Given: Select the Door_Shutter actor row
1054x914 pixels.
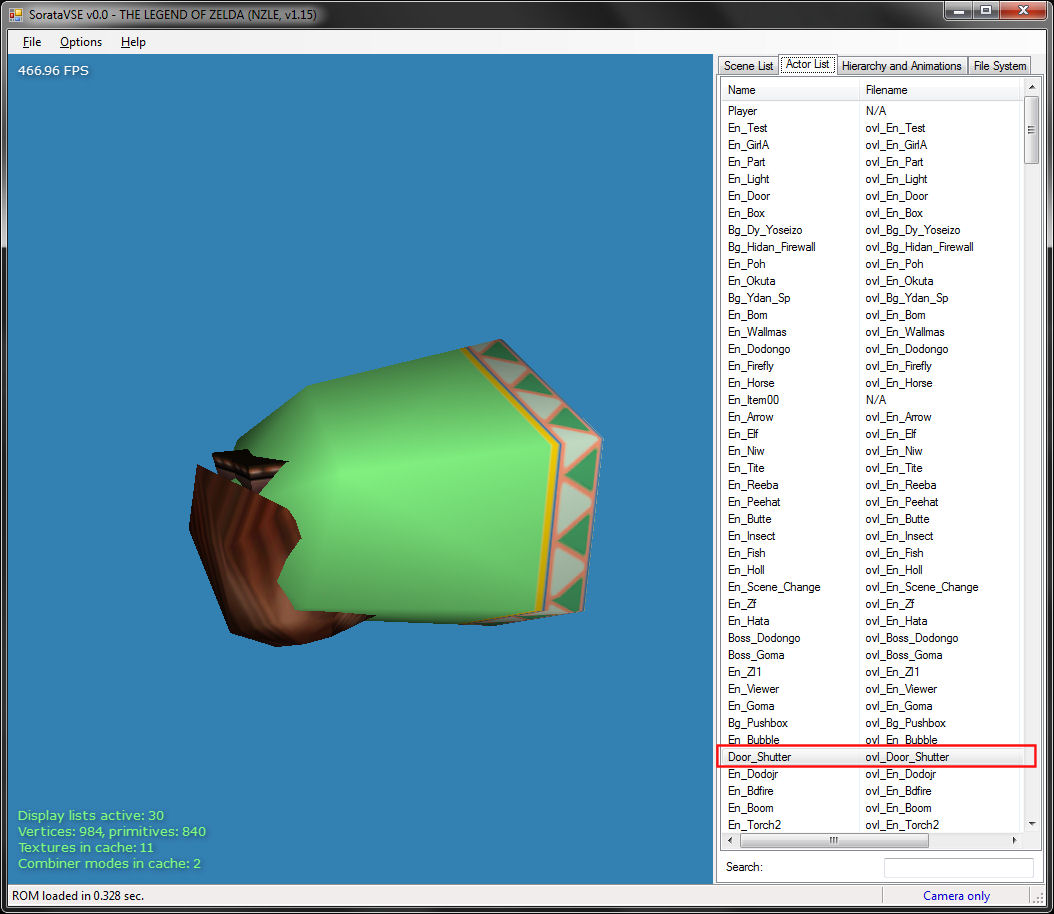Looking at the screenshot, I should coord(873,757).
